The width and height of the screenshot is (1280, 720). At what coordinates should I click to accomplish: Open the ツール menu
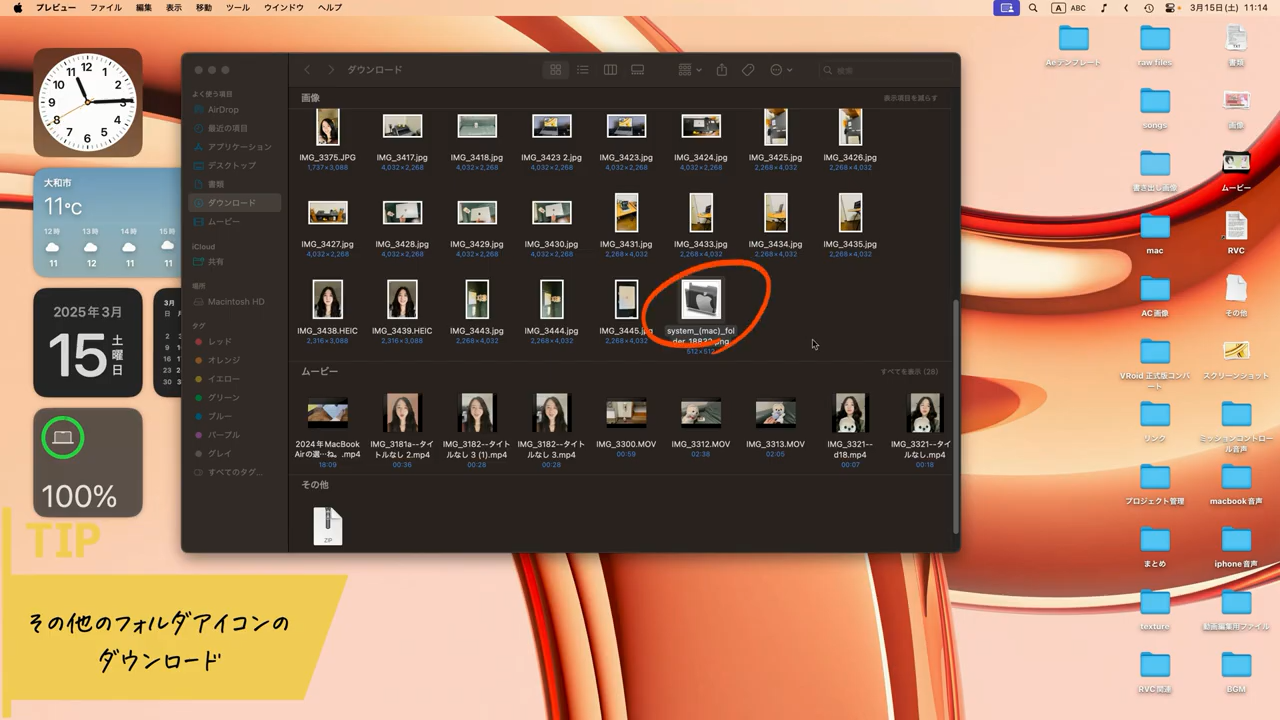[238, 8]
